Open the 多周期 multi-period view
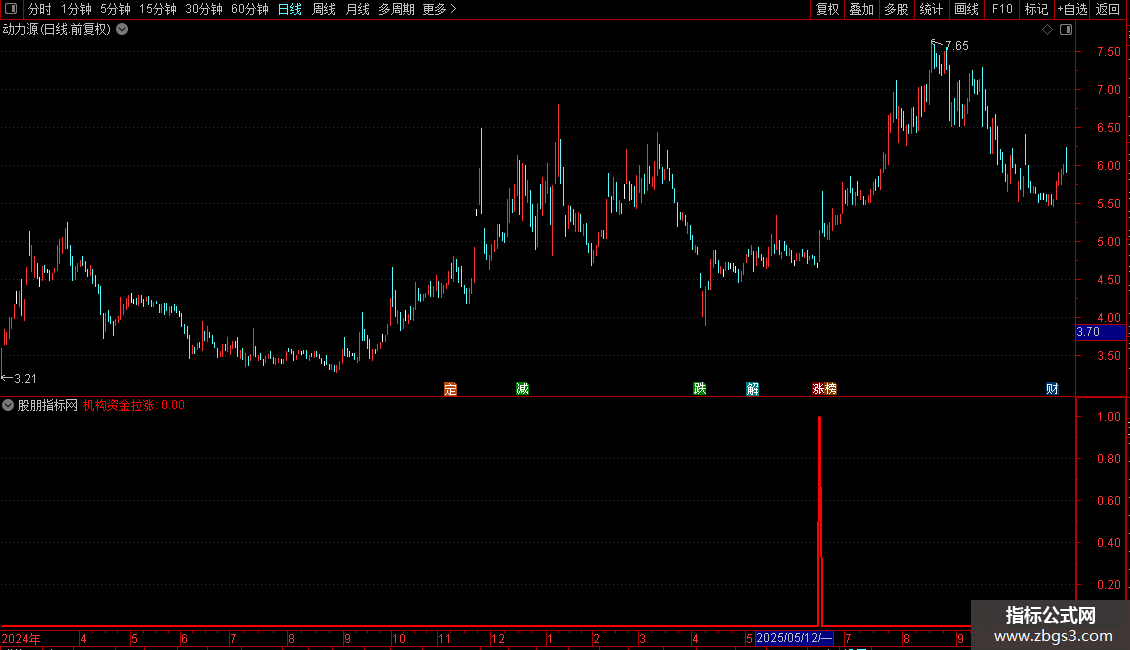This screenshot has height=650, width=1130. tap(396, 9)
